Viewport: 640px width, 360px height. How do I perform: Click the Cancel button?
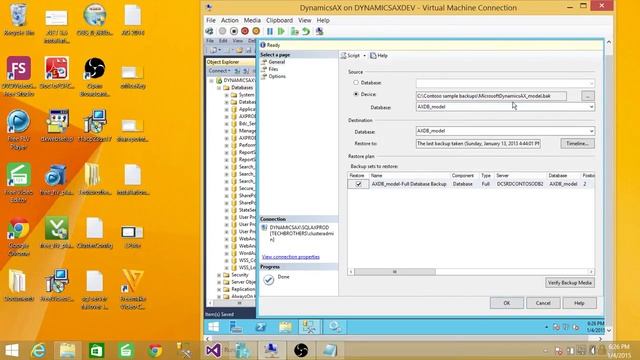click(543, 303)
